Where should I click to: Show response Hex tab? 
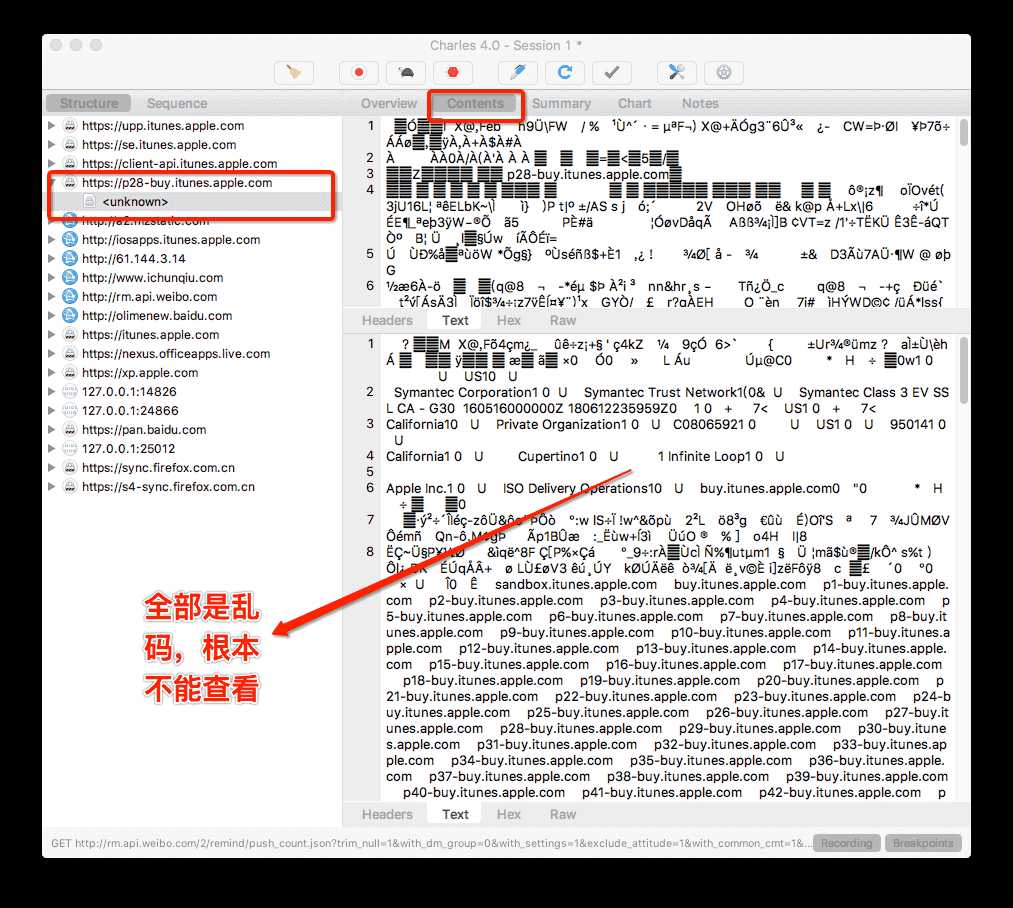pyautogui.click(x=508, y=814)
